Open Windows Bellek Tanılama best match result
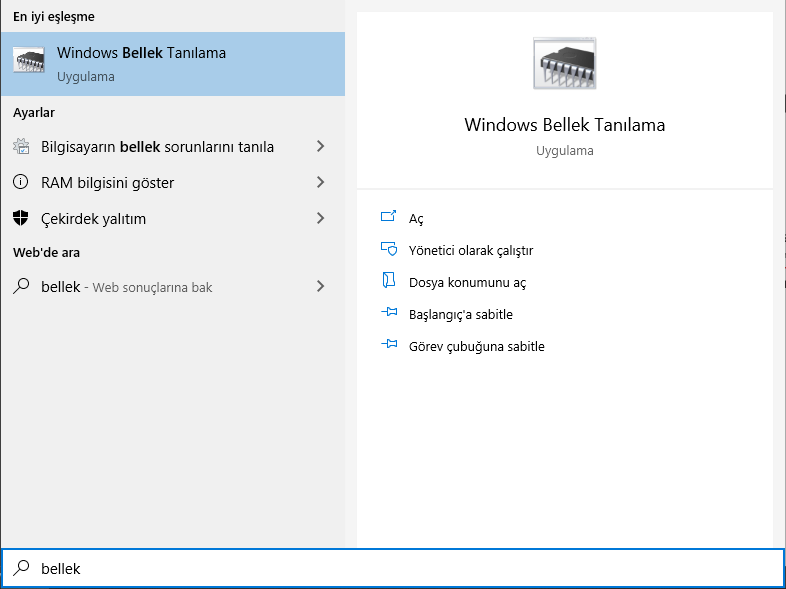Image resolution: width=786 pixels, height=589 pixels. point(173,64)
